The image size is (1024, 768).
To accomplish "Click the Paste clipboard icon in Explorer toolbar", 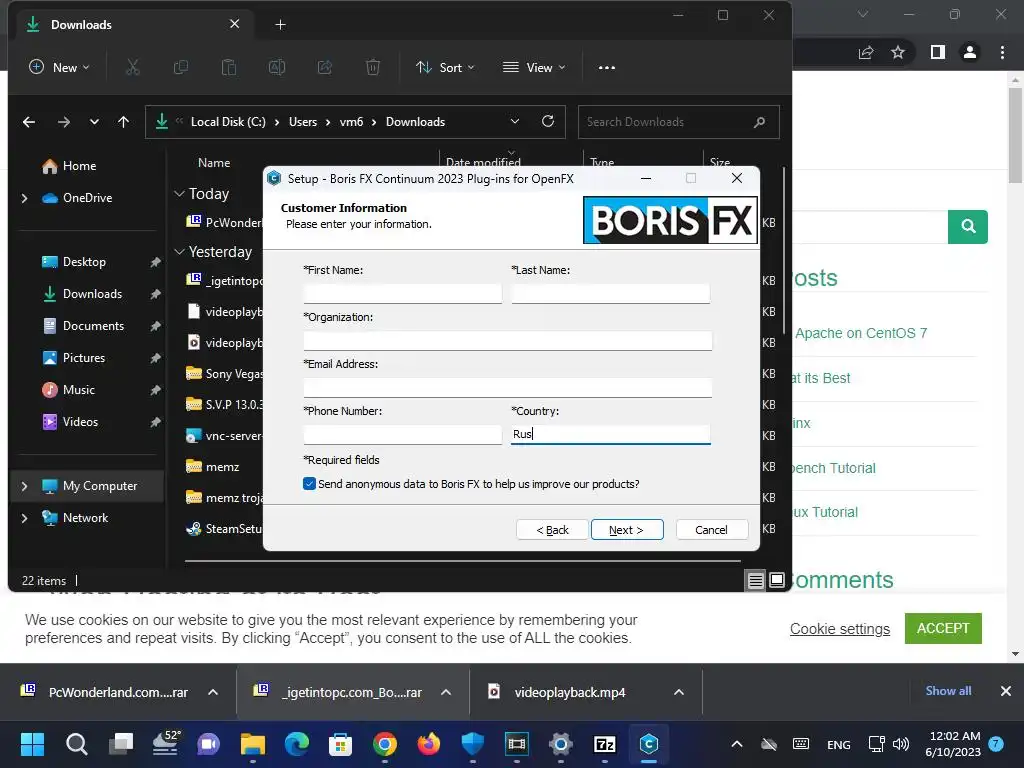I will coord(229,67).
